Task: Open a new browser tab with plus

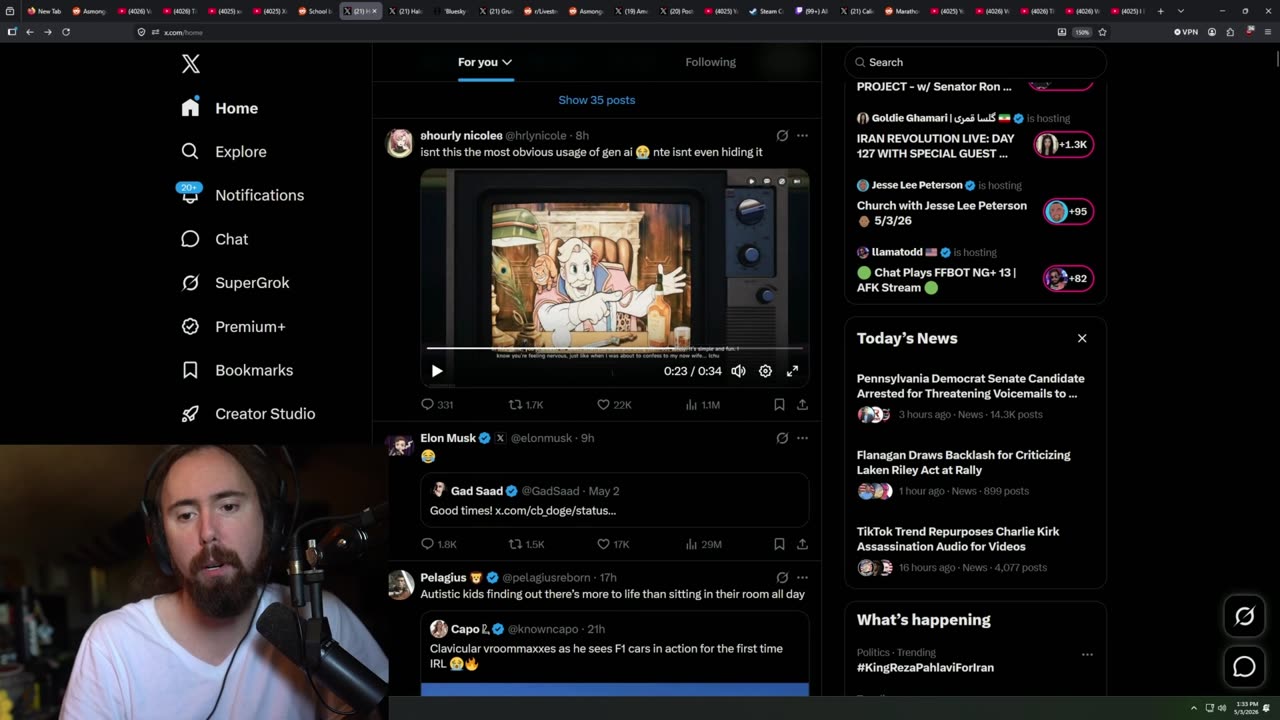Action: [1160, 11]
